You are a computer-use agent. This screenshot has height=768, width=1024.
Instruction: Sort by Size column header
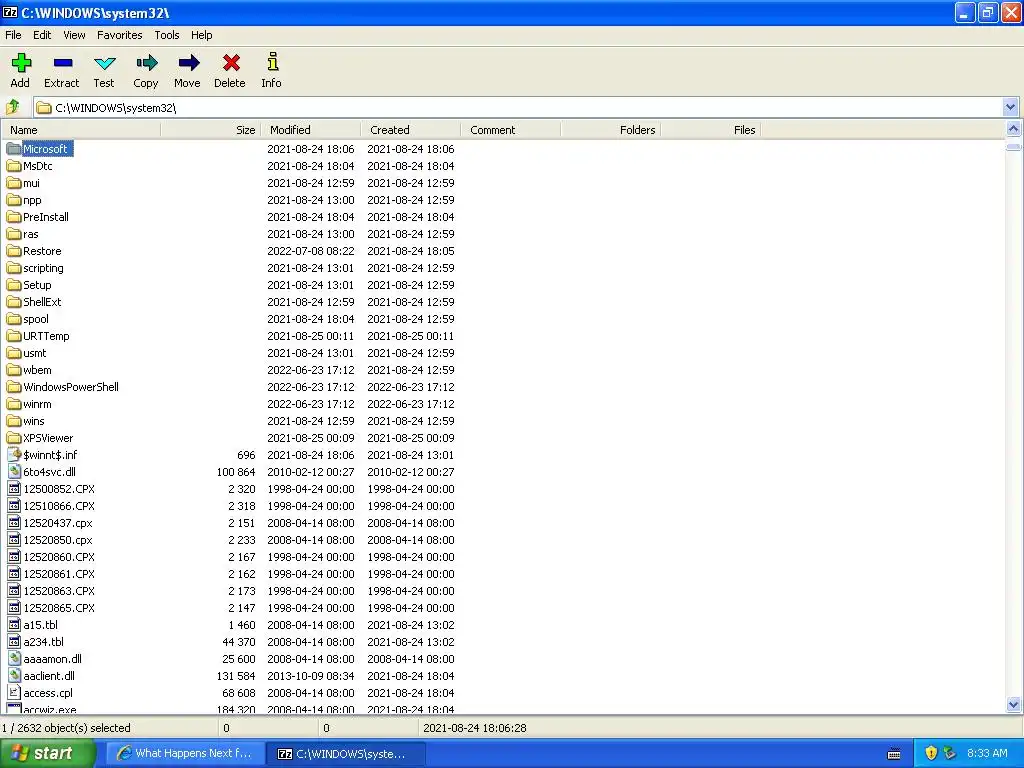[211, 130]
